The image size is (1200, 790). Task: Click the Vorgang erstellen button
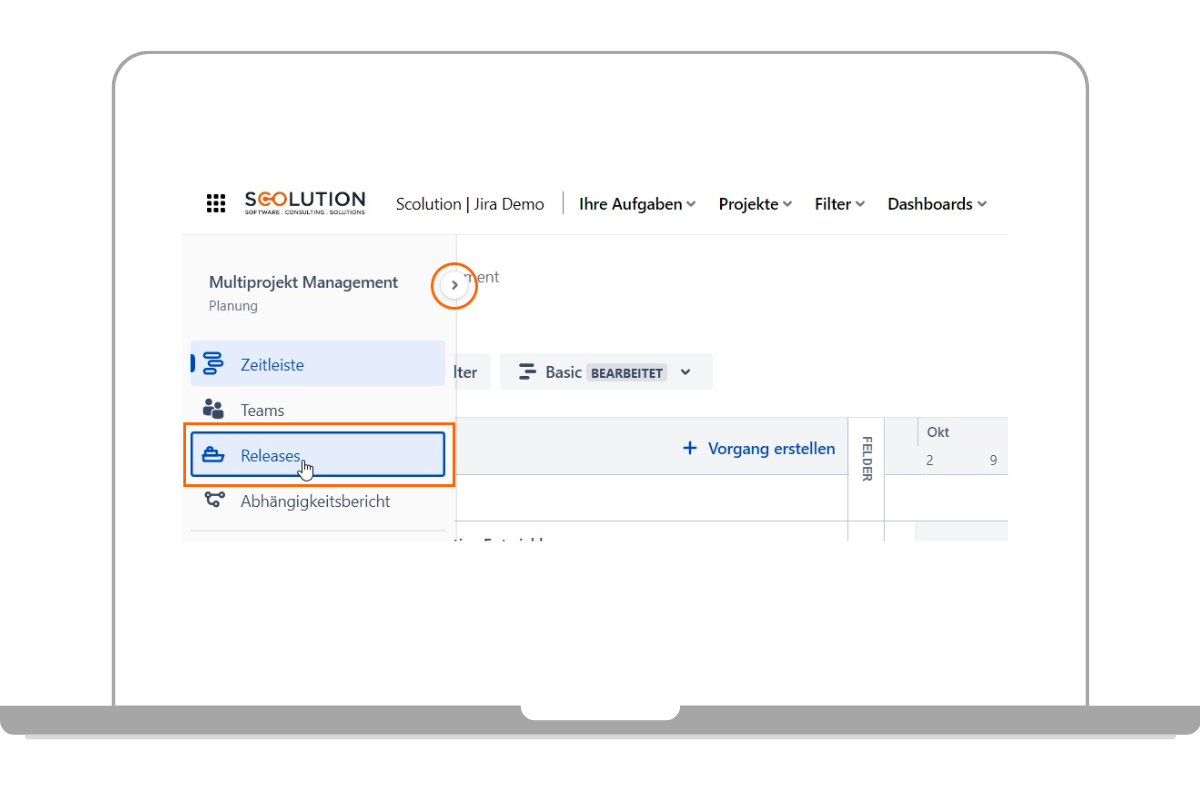[x=759, y=449]
